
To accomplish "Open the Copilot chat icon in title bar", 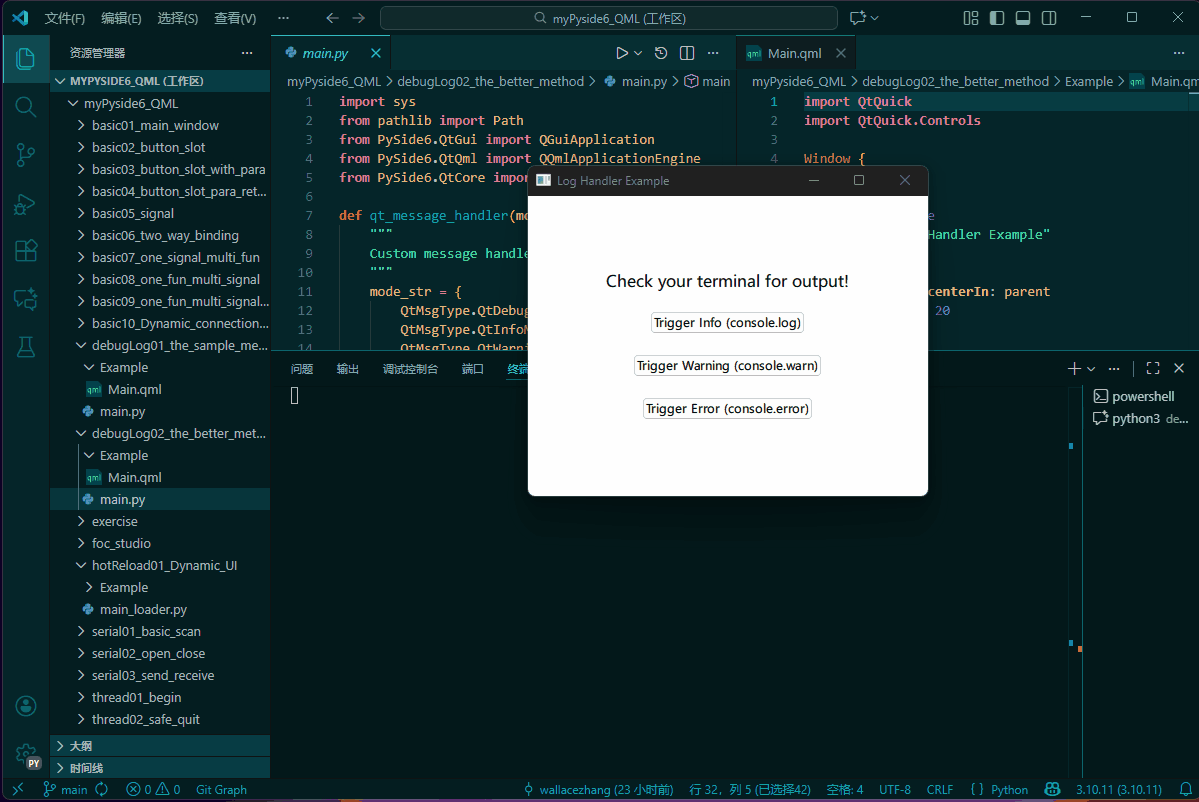I will (858, 18).
